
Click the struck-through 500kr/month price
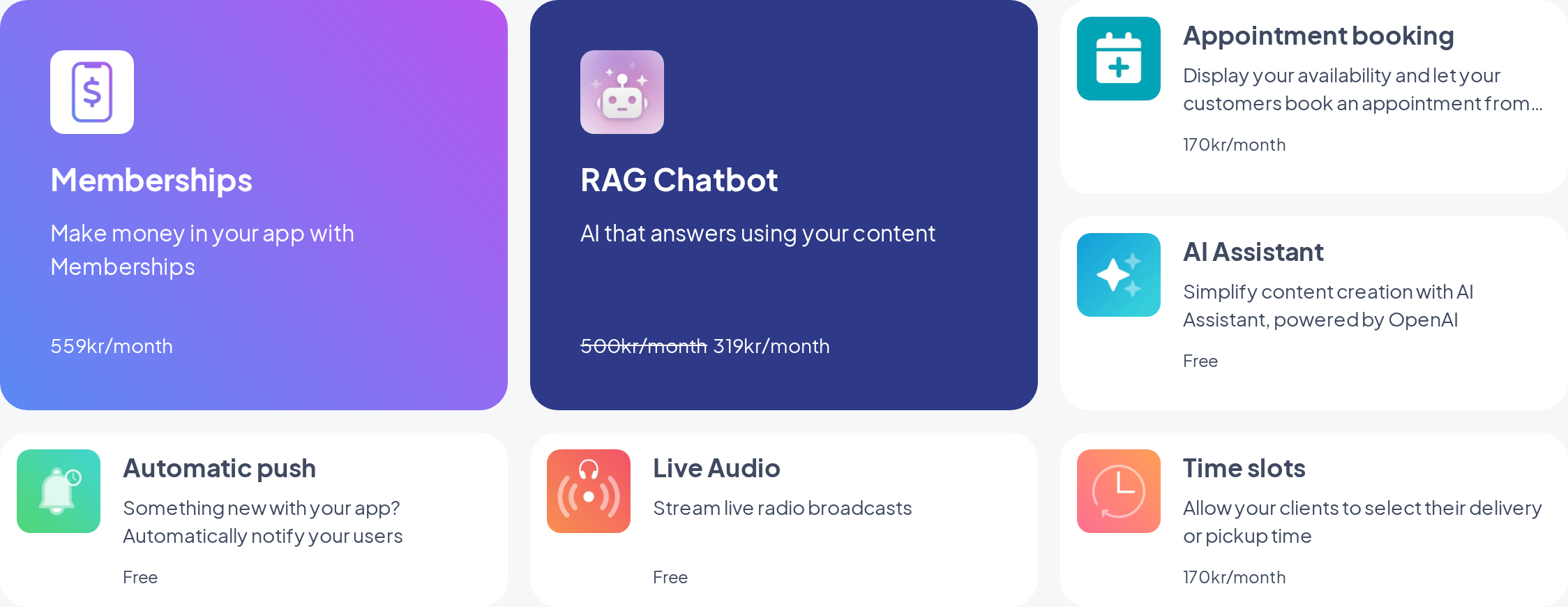point(644,346)
